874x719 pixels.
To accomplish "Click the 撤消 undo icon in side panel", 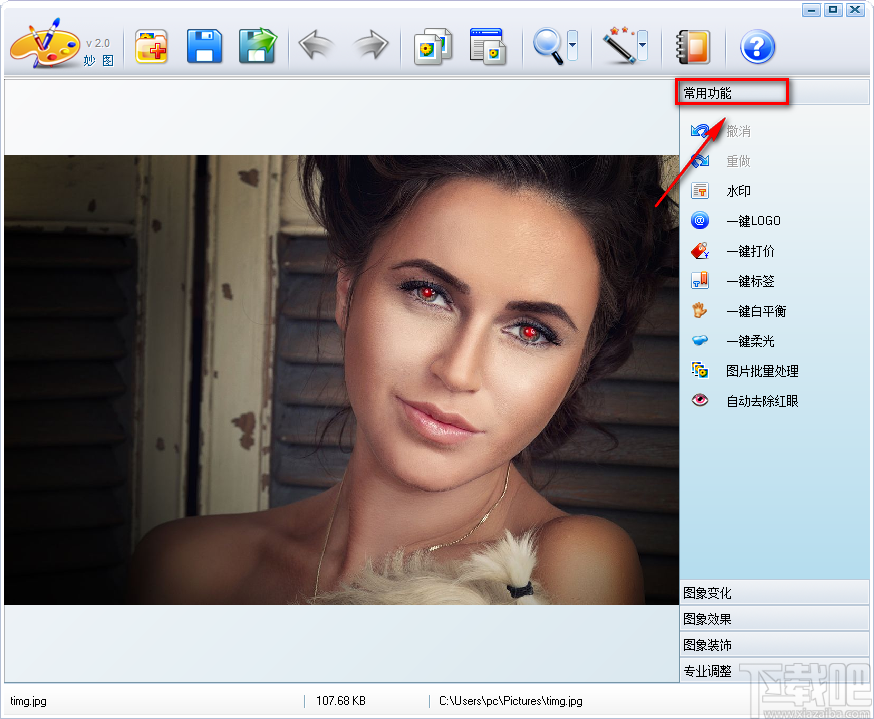I will pos(700,131).
